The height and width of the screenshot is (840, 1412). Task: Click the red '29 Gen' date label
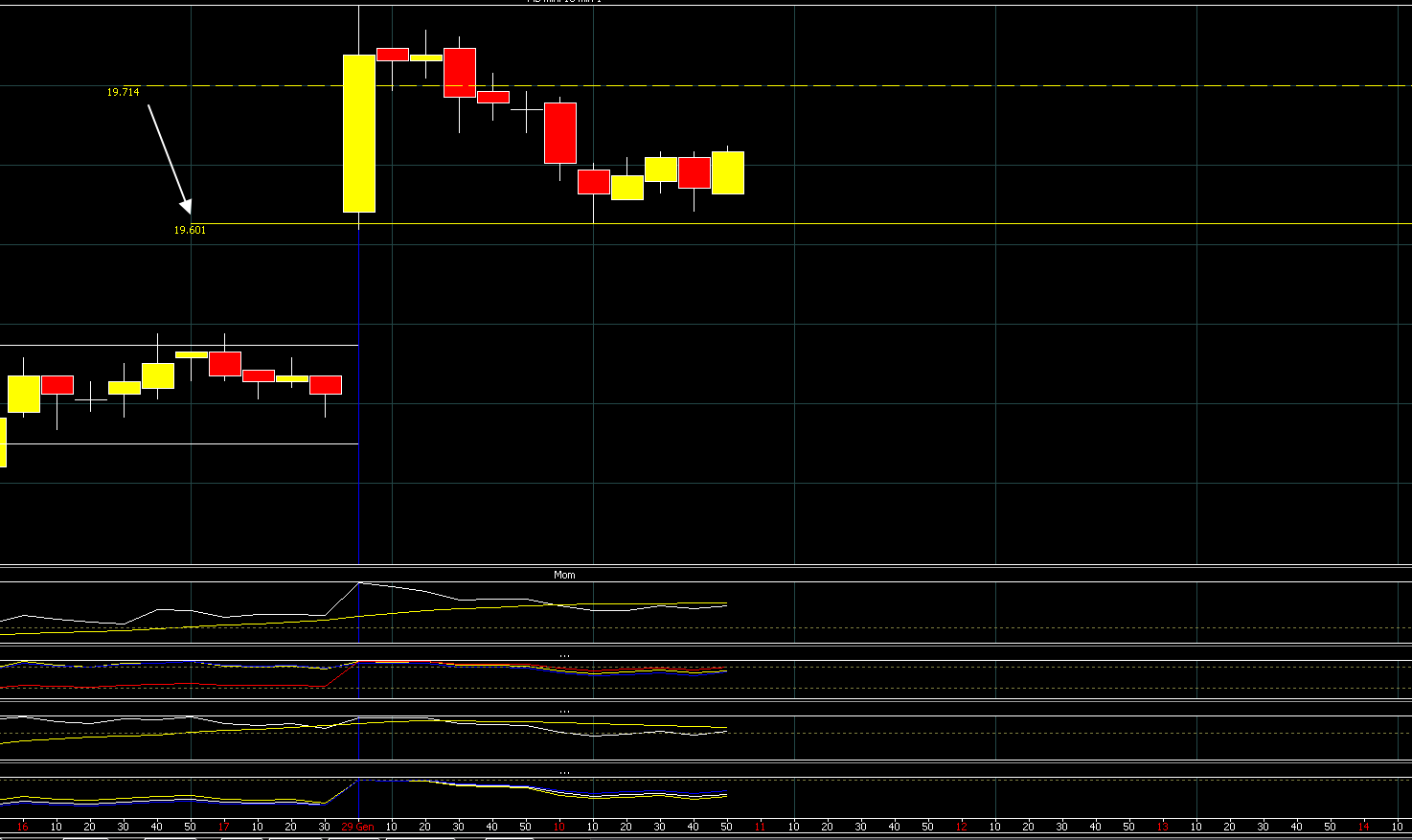click(x=357, y=827)
